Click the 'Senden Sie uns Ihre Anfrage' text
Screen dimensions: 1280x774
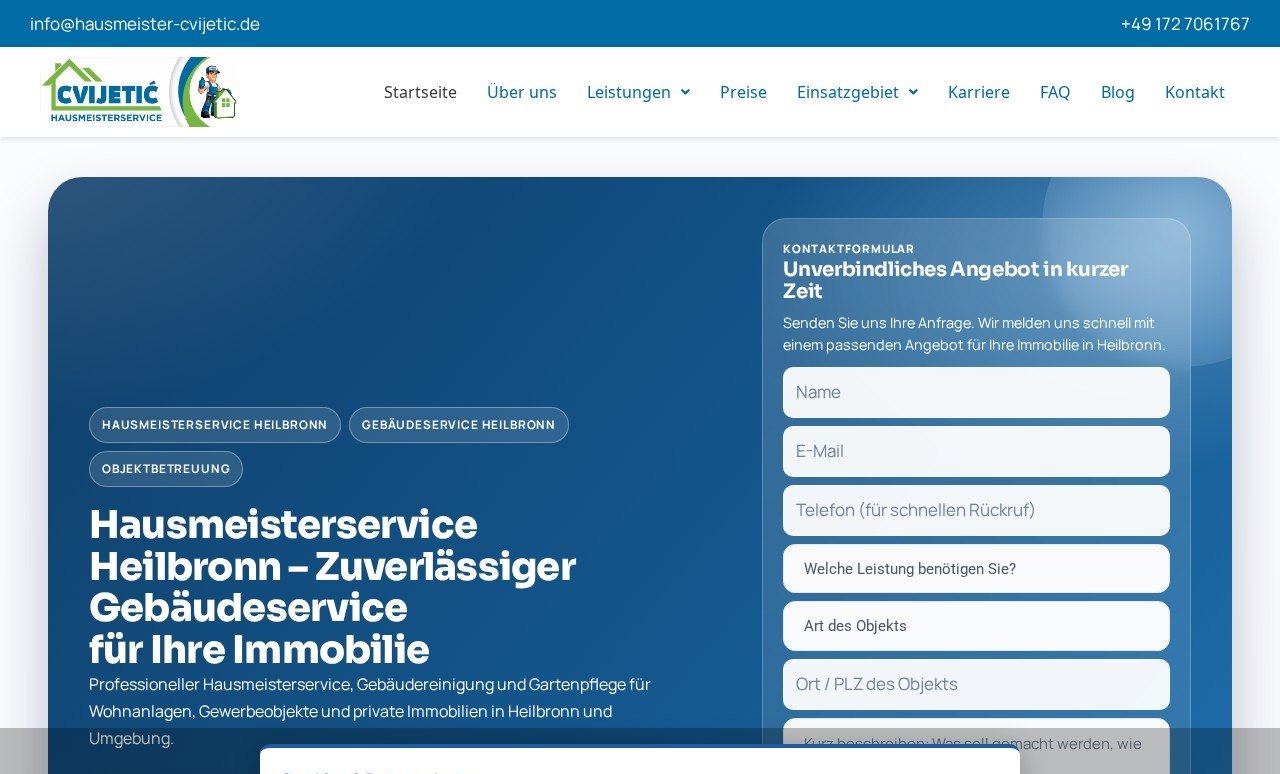974,334
